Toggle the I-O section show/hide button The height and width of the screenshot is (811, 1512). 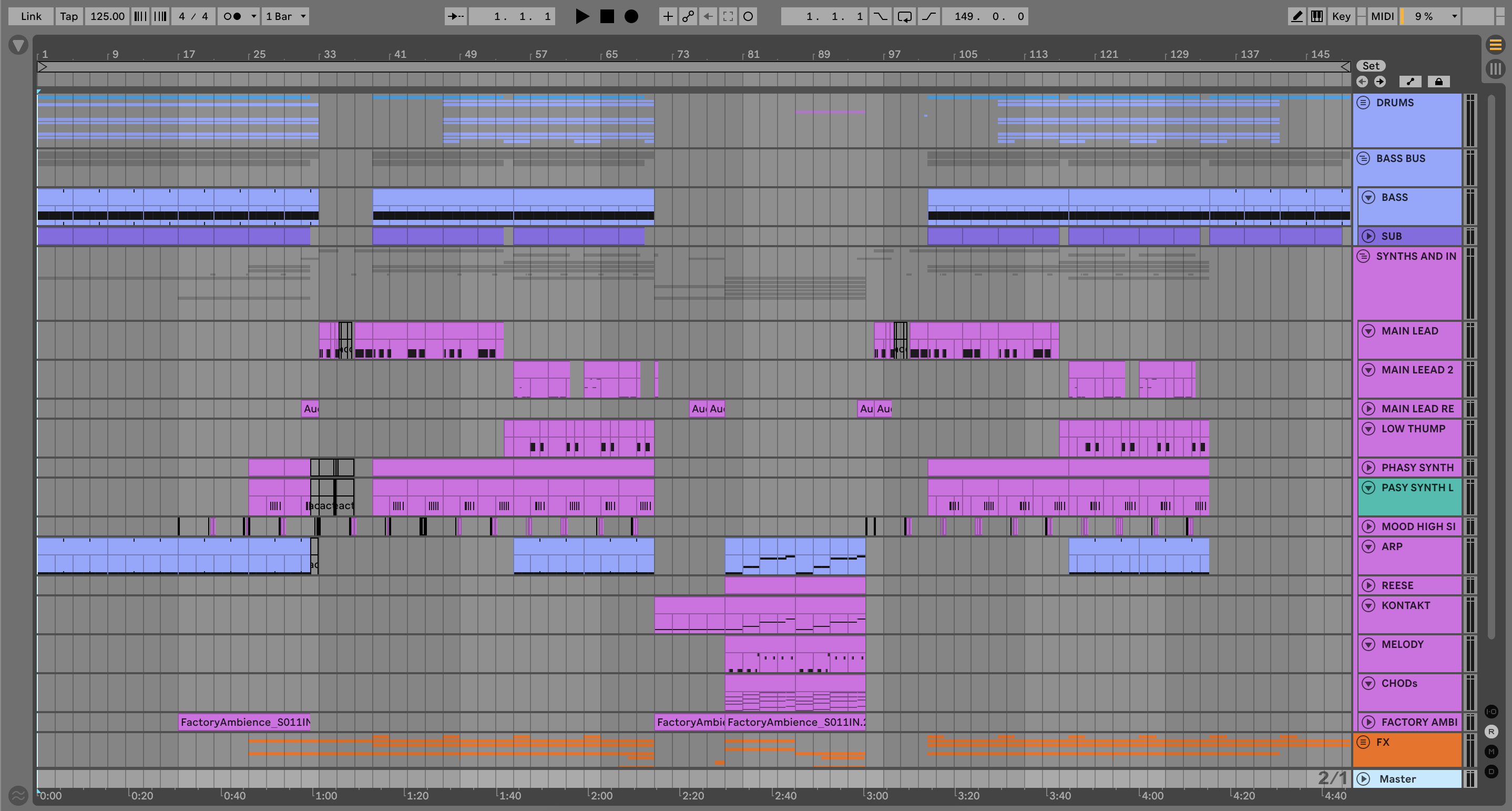pyautogui.click(x=1491, y=712)
